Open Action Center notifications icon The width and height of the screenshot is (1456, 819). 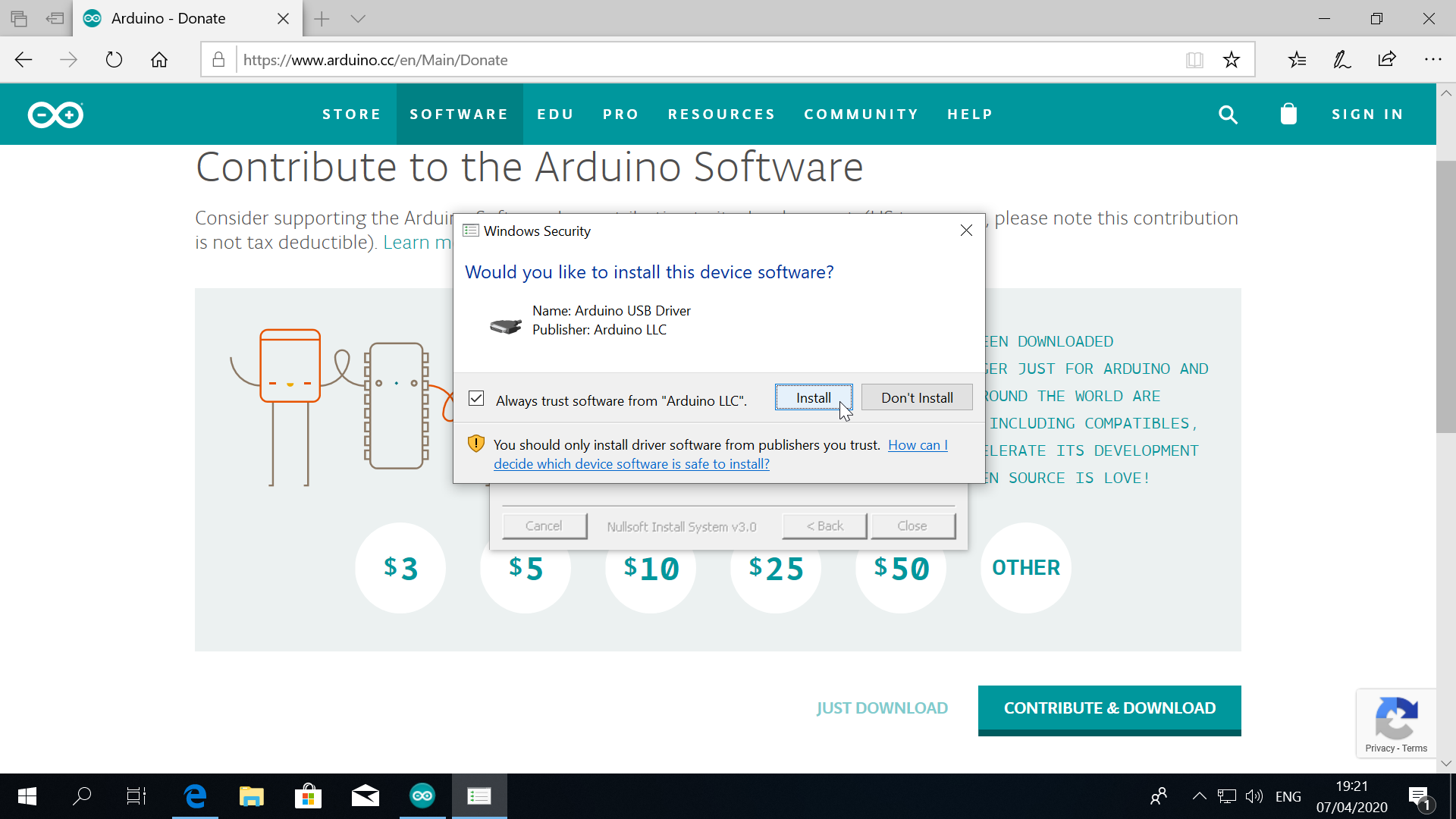point(1420,798)
